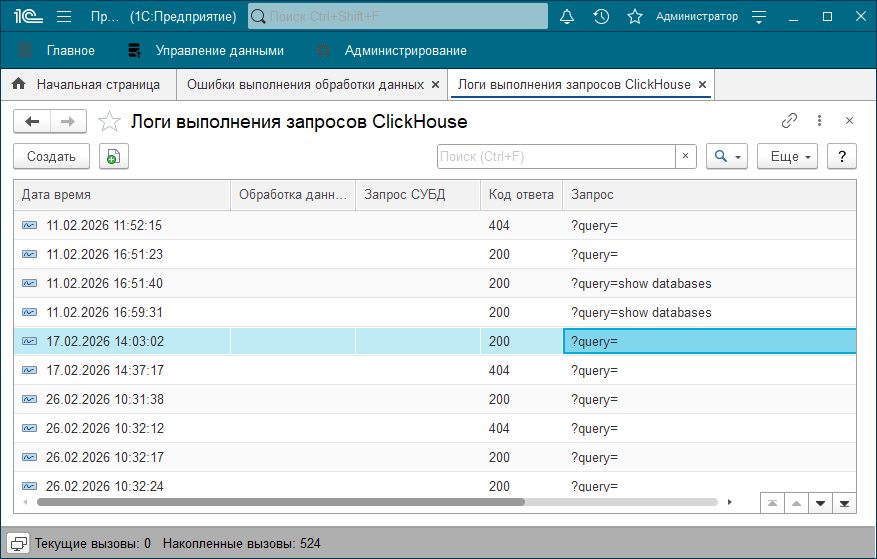Click Накопленные вызовы: 524 status text
This screenshot has width=877, height=559.
click(242, 543)
